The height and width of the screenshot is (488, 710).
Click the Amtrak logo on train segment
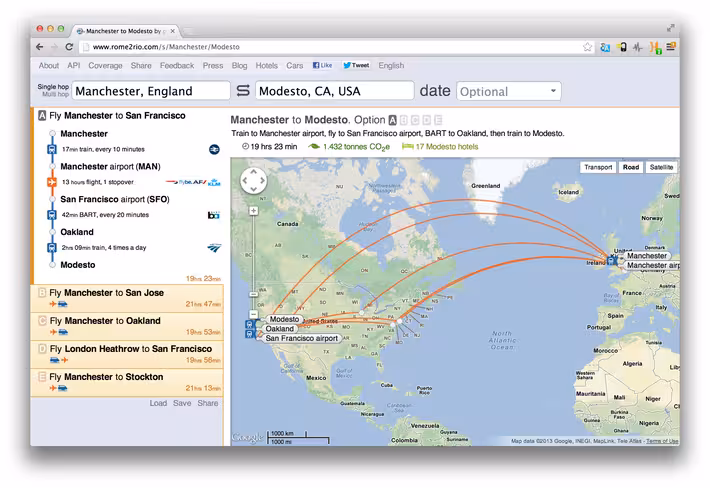[x=214, y=248]
